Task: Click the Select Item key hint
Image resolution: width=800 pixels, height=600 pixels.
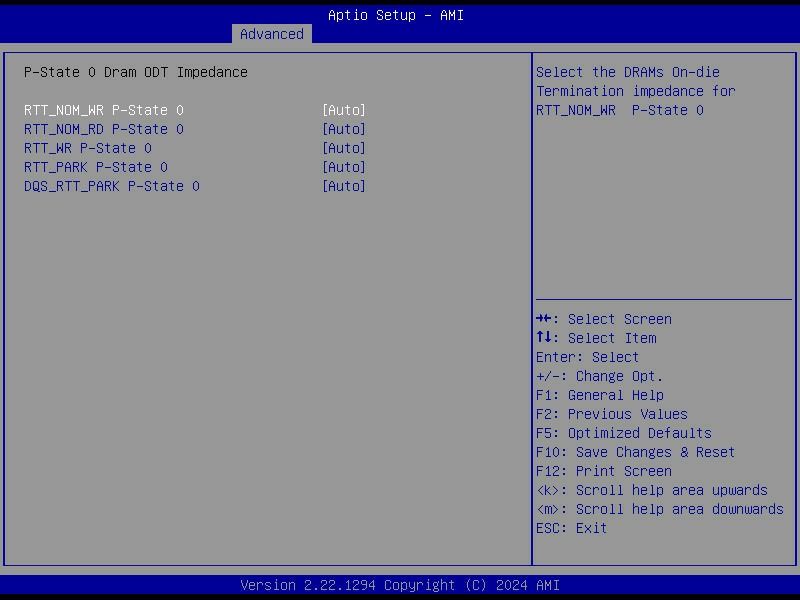Action: point(596,338)
